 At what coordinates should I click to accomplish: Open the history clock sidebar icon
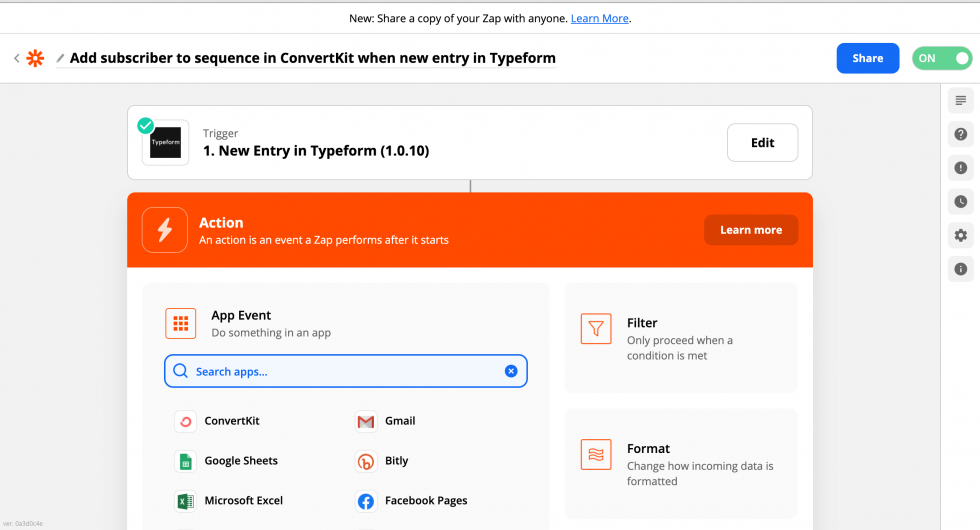(961, 201)
